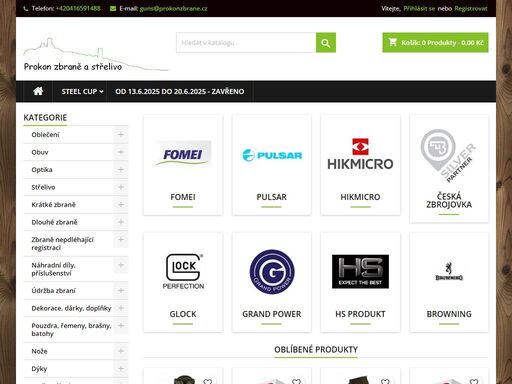Screen dimensions: 512x384
Task: Open the HS PRODUKT brand title
Action: click(x=360, y=314)
